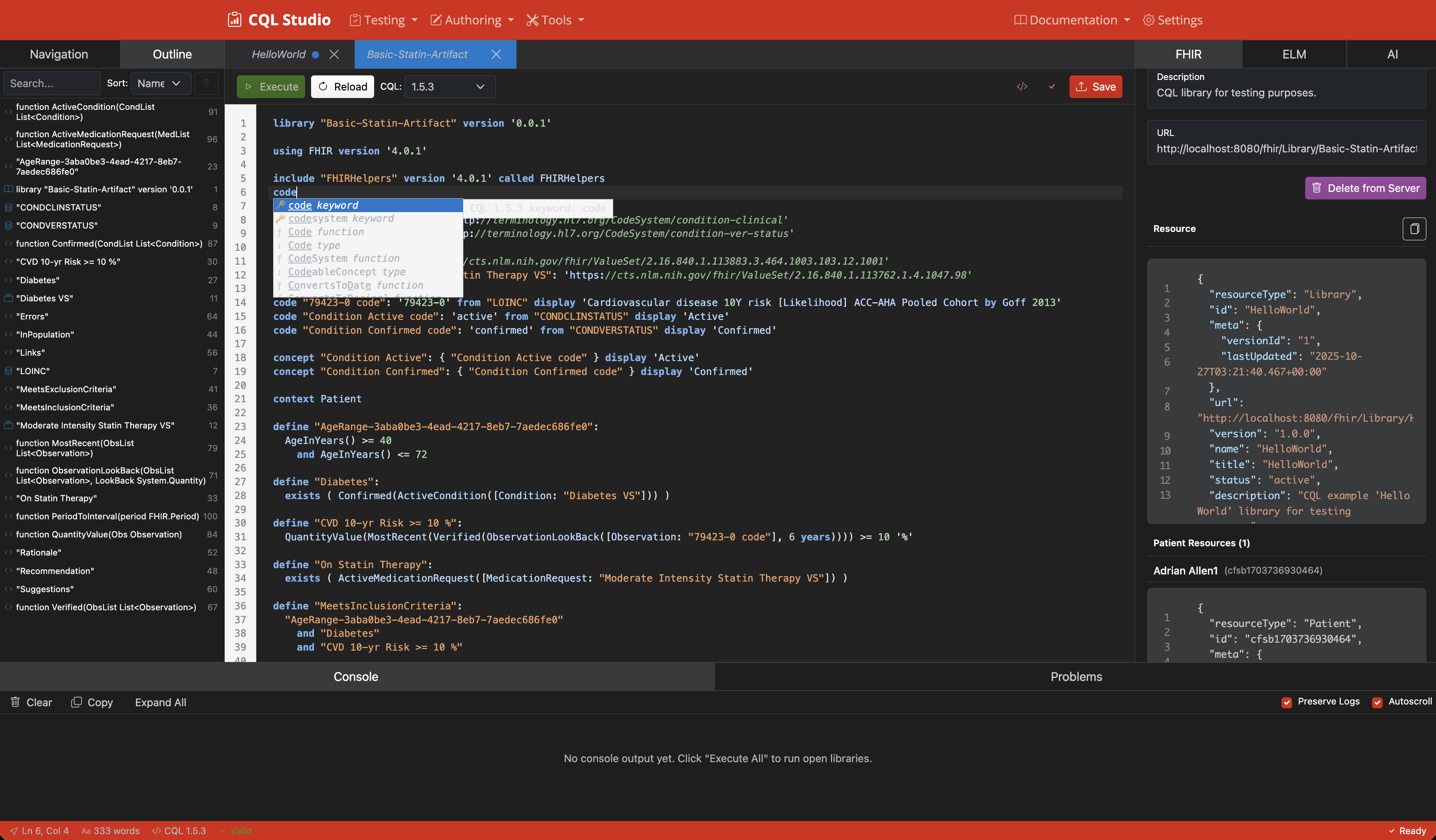Disable Autoscroll in the console
The image size is (1436, 840).
1378,702
